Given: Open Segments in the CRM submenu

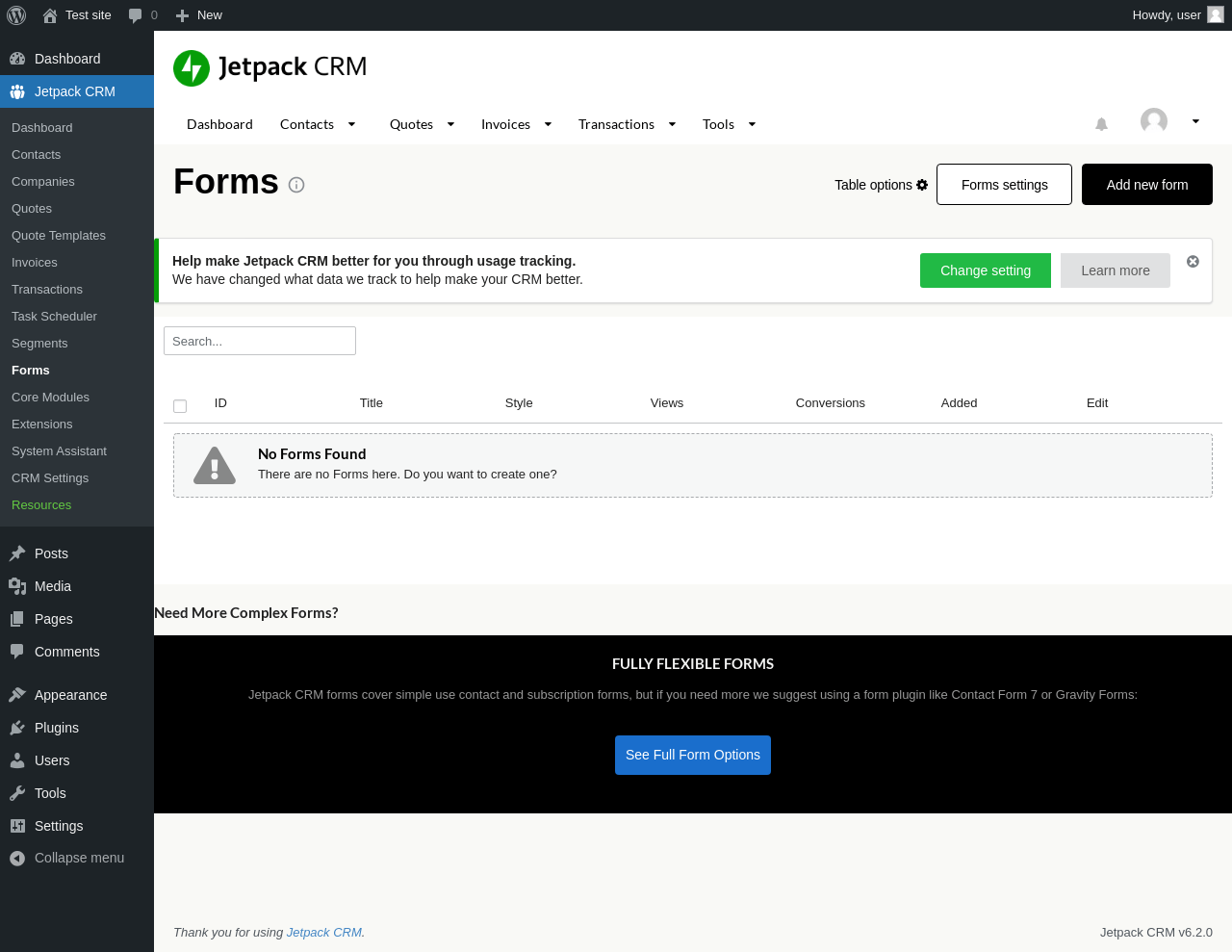Looking at the screenshot, I should pyautogui.click(x=39, y=344).
